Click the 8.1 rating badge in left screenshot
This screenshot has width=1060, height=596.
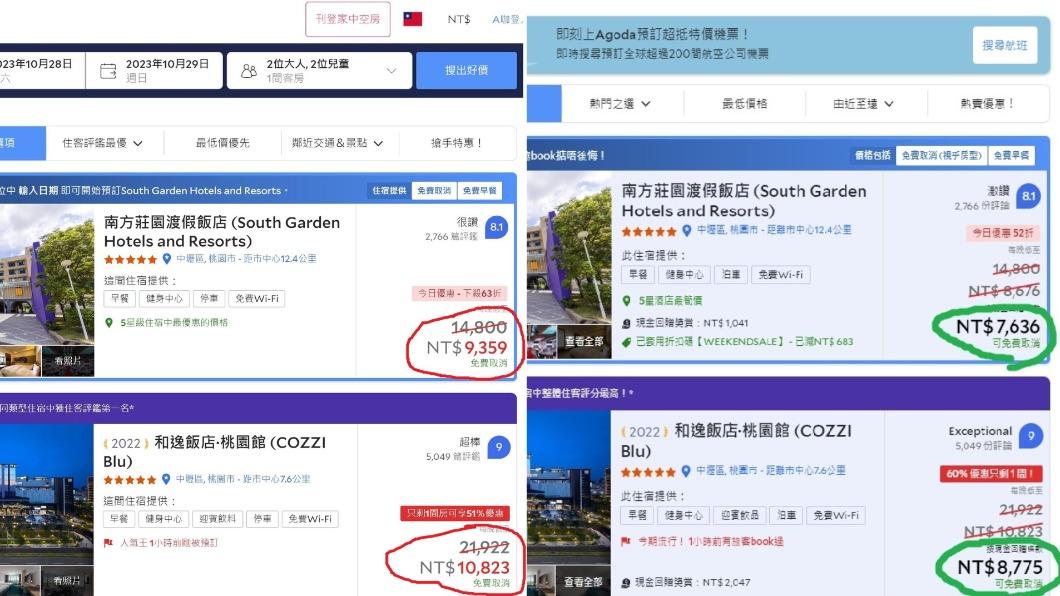(497, 228)
